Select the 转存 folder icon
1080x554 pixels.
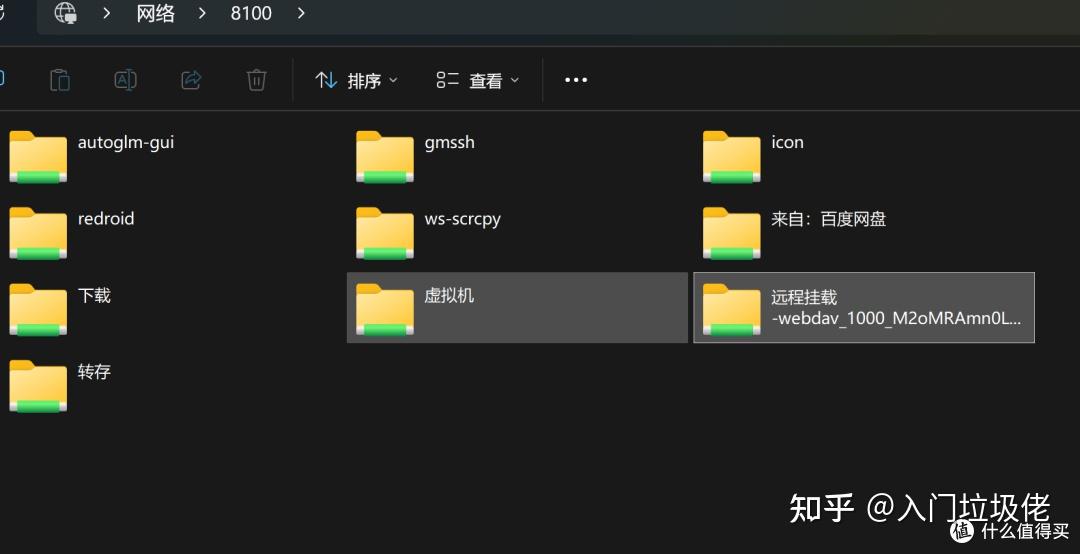[38, 386]
